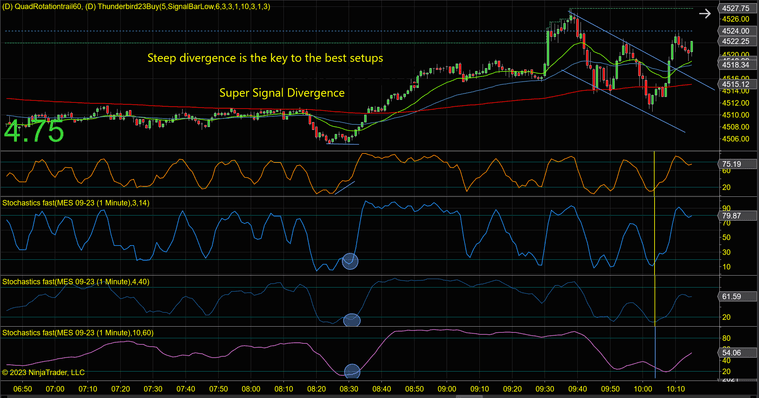Click the 61.59 value marker on the 4,40 panel
The image size is (759, 398).
(736, 296)
